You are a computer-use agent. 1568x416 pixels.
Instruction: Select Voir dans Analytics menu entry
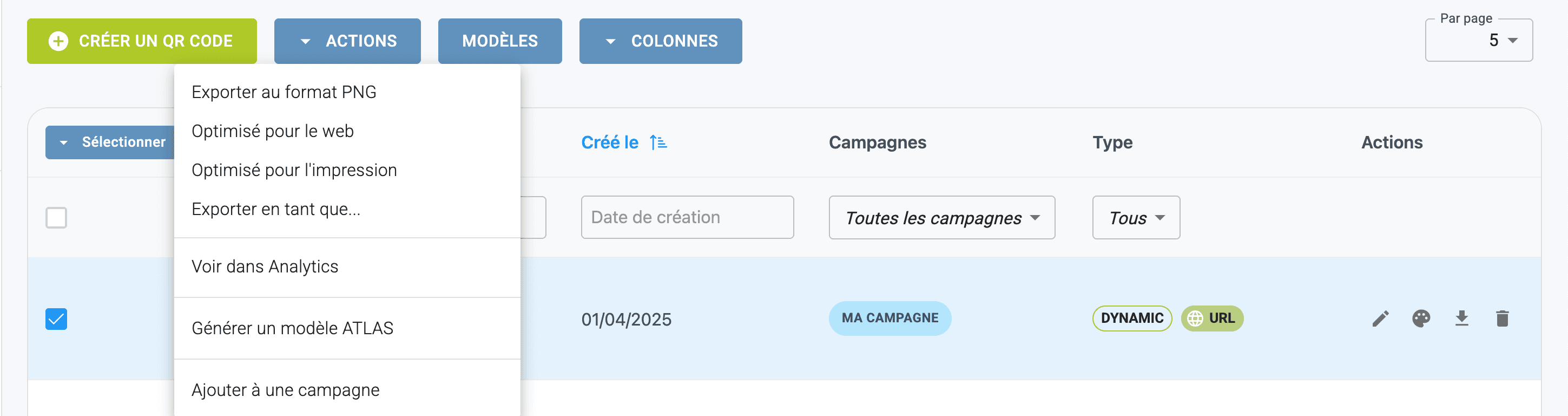pyautogui.click(x=265, y=267)
